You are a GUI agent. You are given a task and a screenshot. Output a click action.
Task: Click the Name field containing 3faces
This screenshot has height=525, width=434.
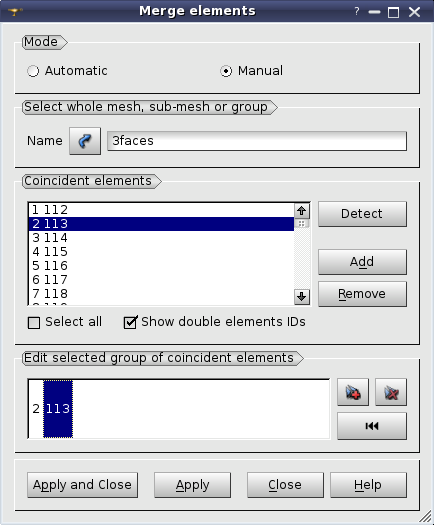pyautogui.click(x=257, y=141)
